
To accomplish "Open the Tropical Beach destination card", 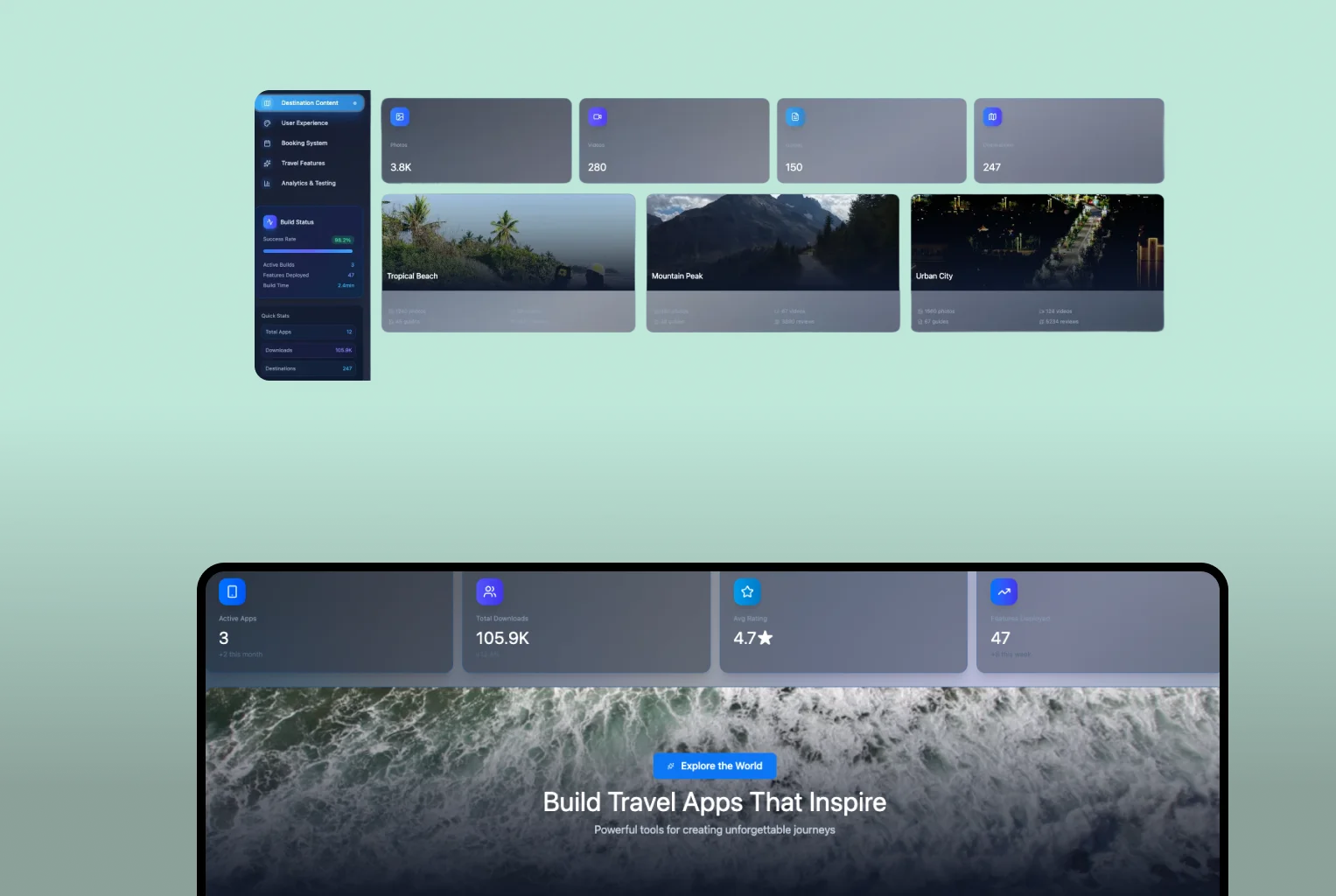I will 508,262.
